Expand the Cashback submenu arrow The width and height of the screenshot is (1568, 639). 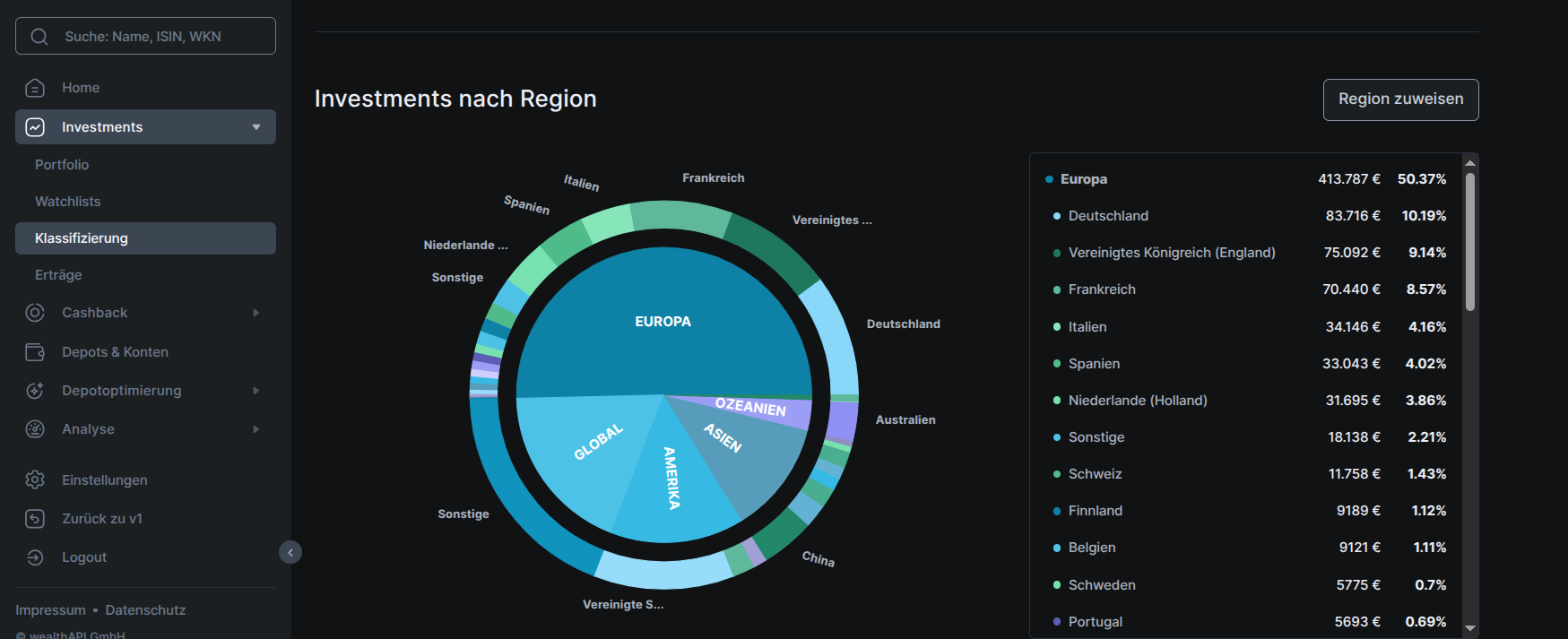point(256,313)
